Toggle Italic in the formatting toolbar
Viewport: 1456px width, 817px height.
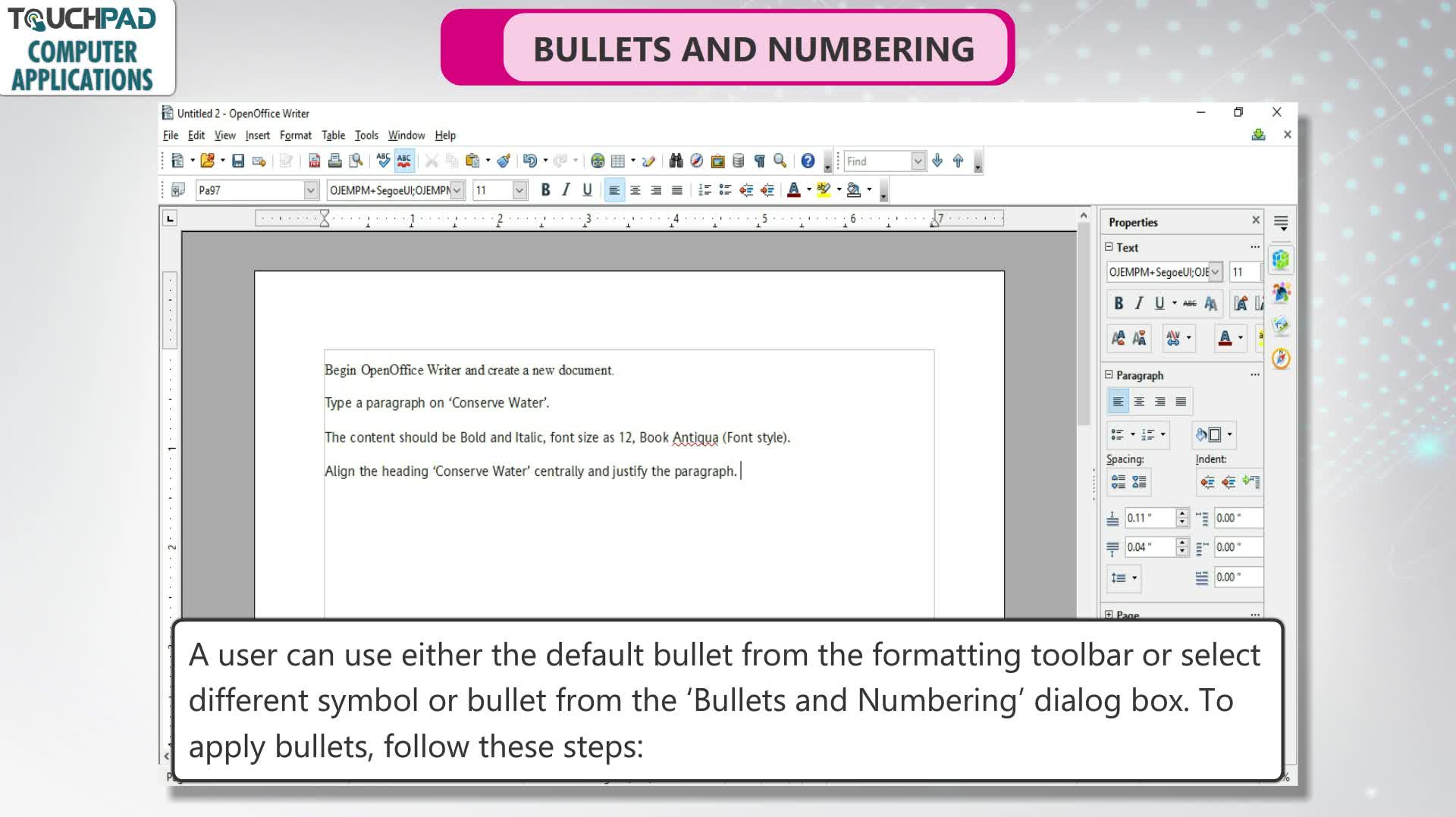pyautogui.click(x=566, y=190)
